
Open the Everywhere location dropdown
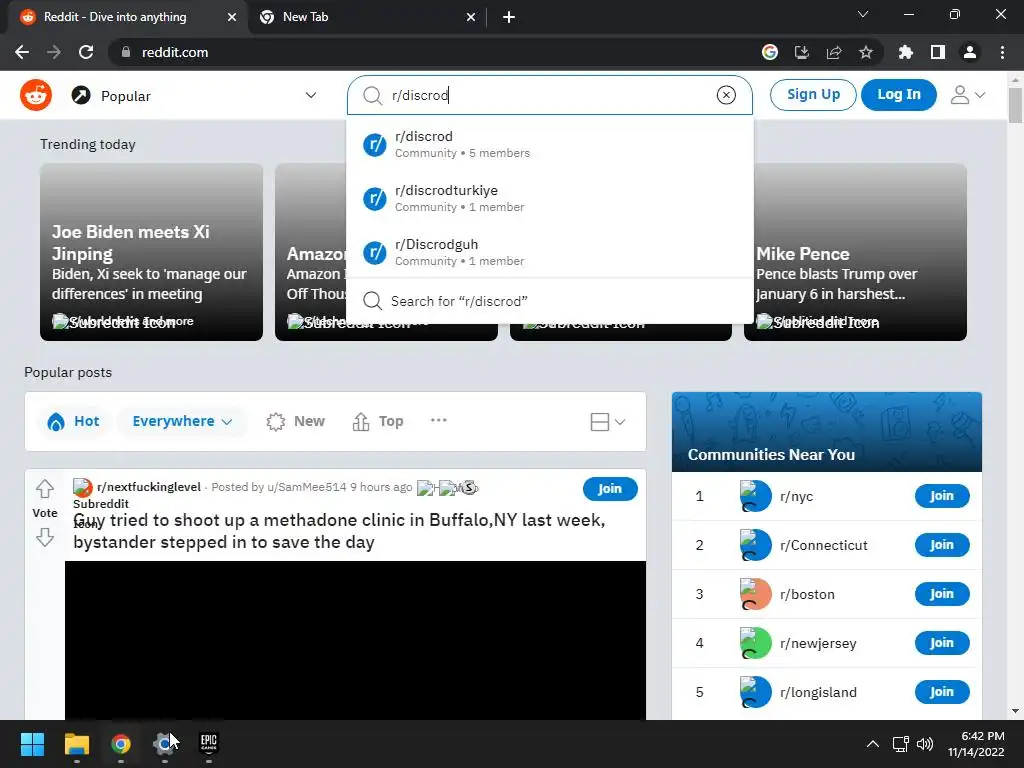[182, 421]
